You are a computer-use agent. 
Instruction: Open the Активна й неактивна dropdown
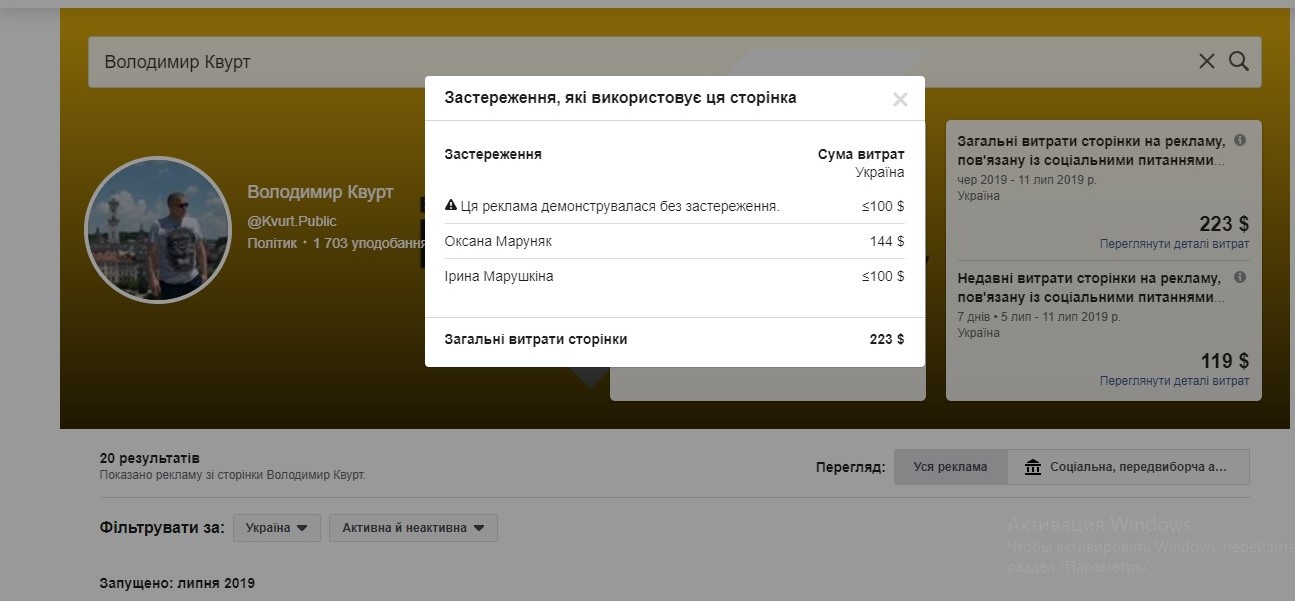(412, 528)
